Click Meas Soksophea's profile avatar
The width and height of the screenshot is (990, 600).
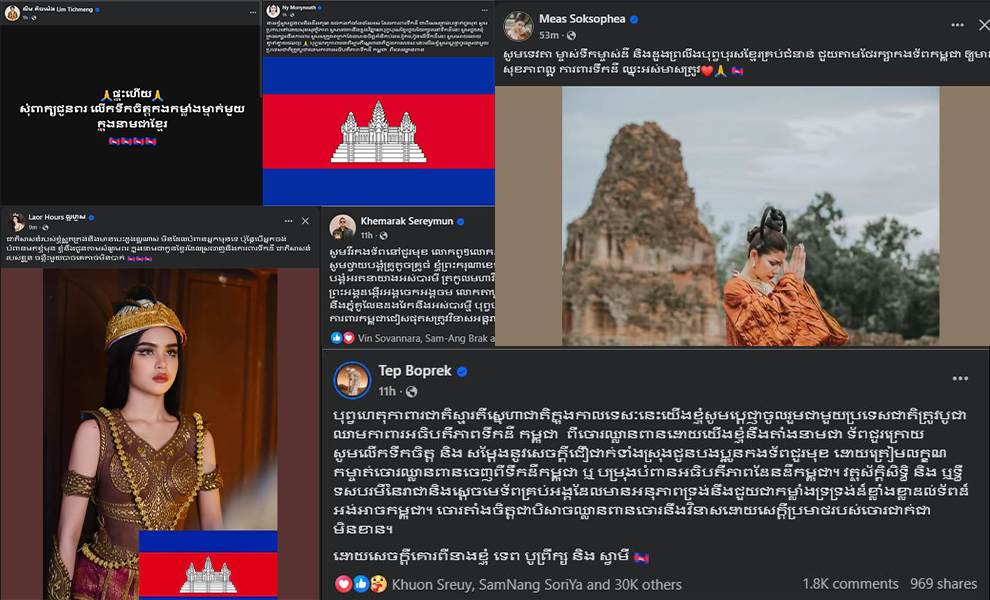tap(518, 26)
